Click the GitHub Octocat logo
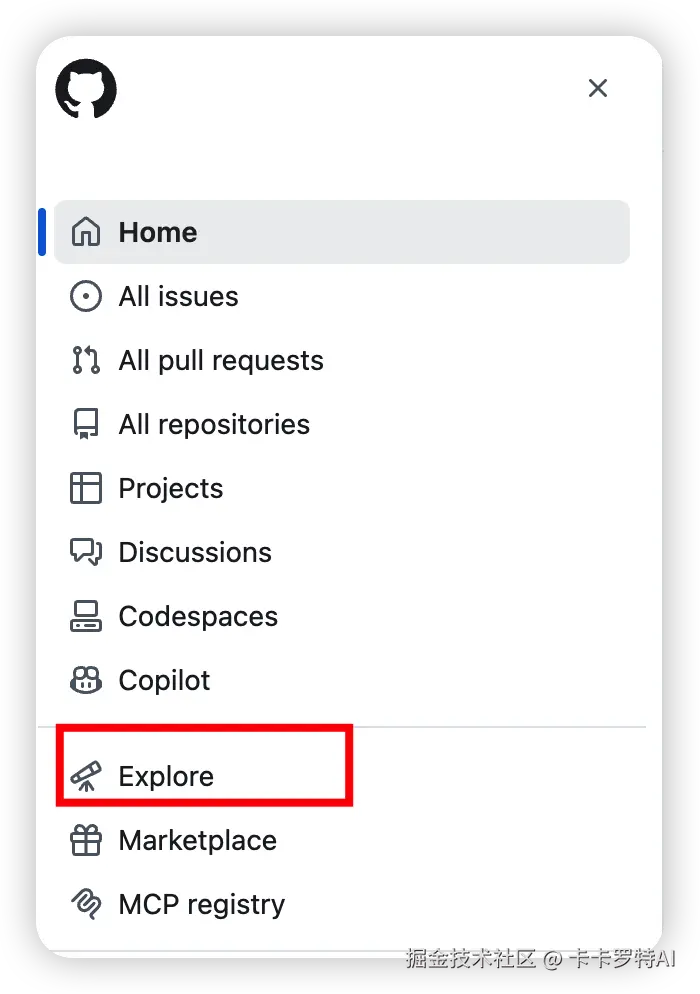 coord(86,89)
